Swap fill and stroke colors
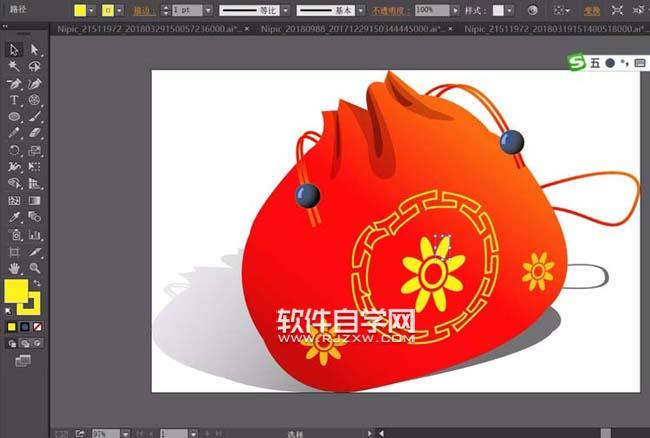This screenshot has height=438, width=650. coord(37,283)
